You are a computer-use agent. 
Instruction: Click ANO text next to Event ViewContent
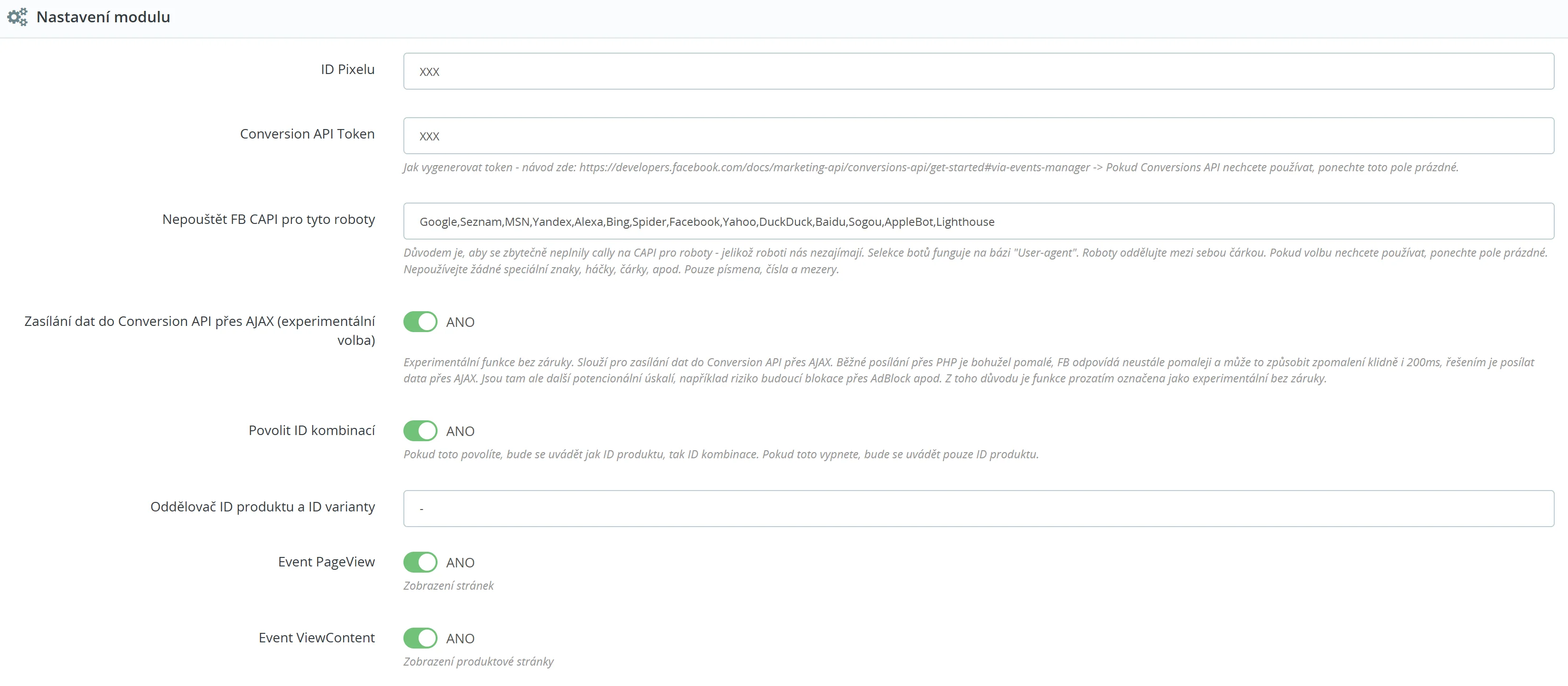tap(460, 639)
